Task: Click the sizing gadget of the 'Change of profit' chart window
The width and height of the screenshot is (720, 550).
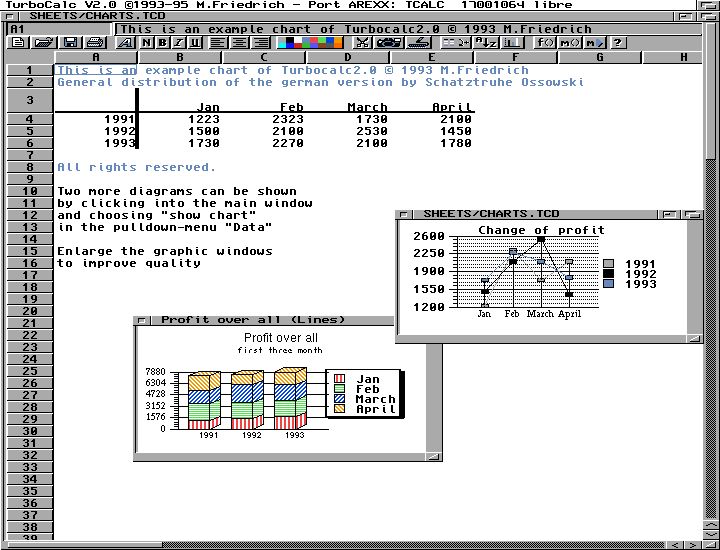Action: click(695, 338)
